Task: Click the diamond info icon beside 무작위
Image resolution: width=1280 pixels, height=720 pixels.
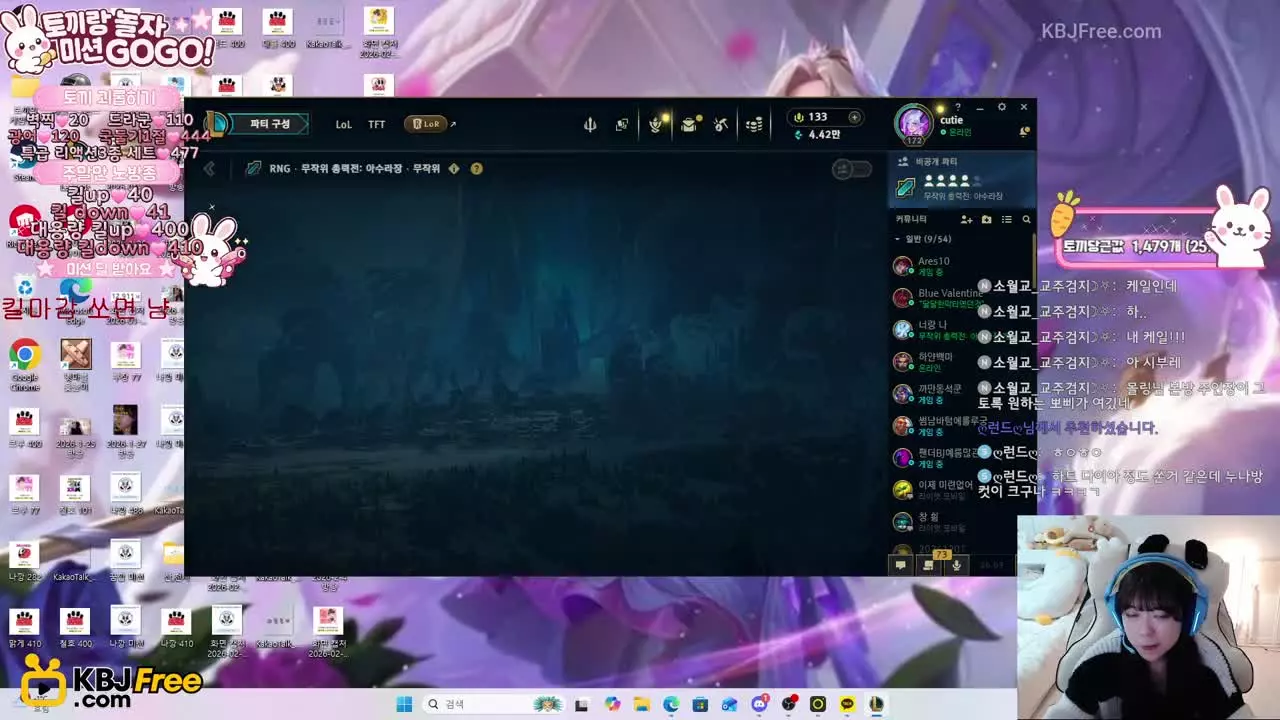Action: click(454, 168)
